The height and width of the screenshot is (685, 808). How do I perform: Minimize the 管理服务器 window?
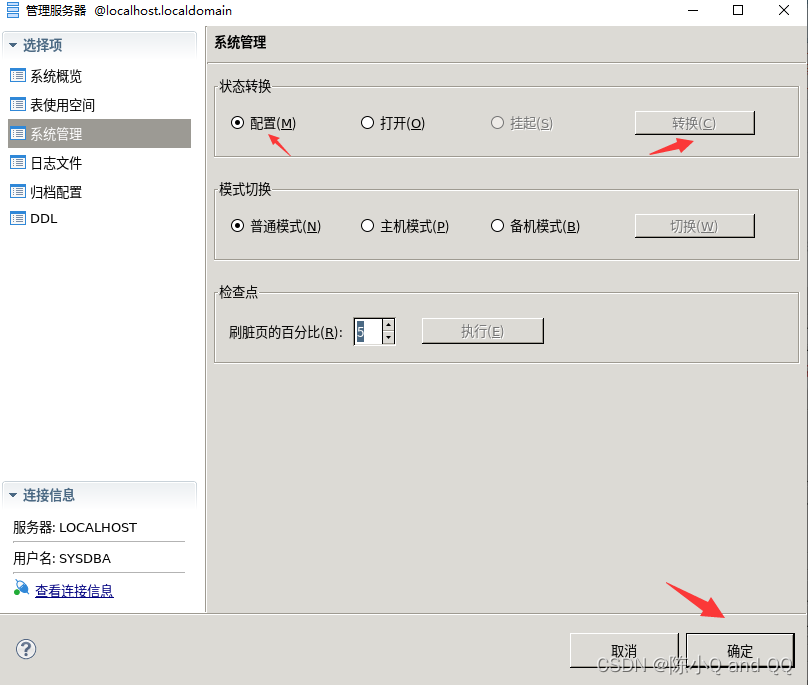(x=693, y=10)
